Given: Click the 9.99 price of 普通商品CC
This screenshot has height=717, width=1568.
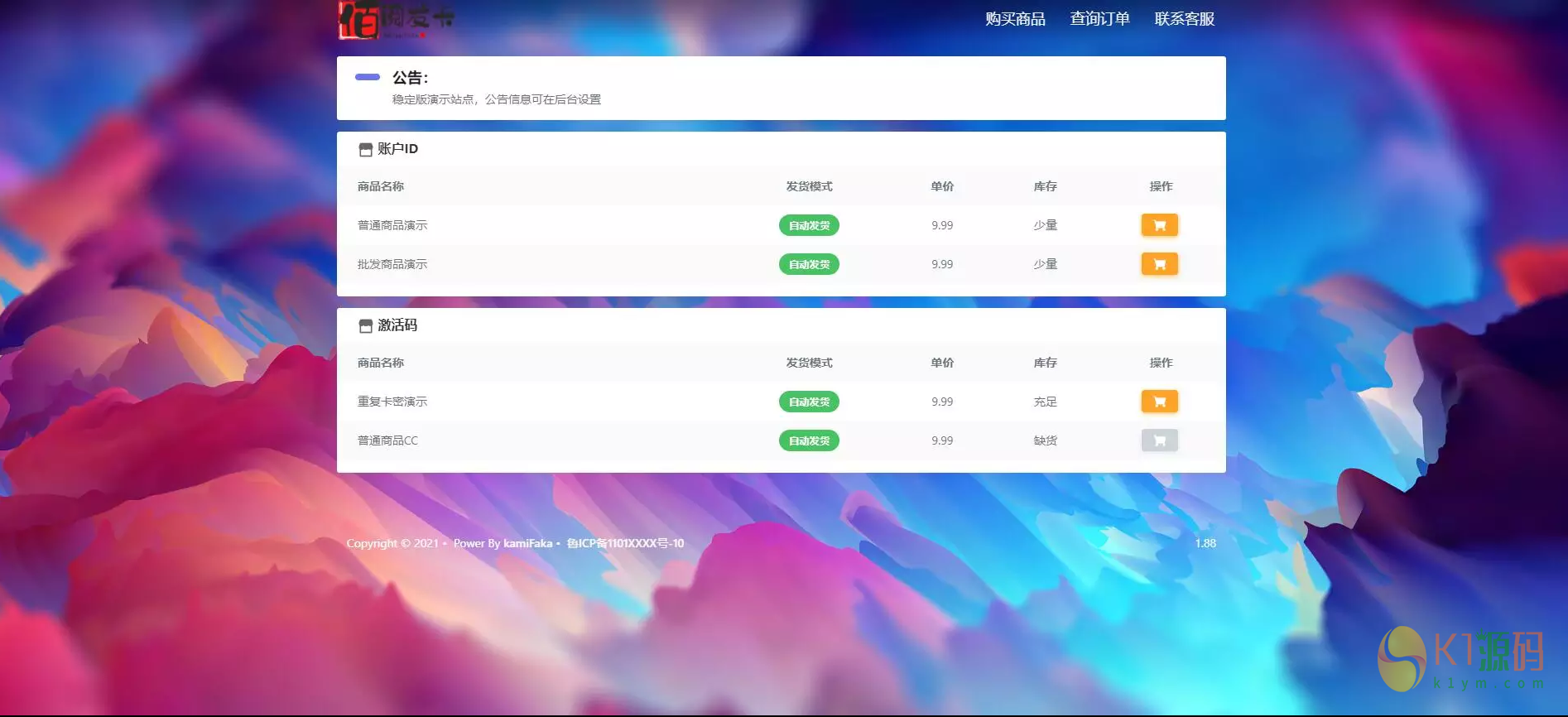Looking at the screenshot, I should click(942, 440).
